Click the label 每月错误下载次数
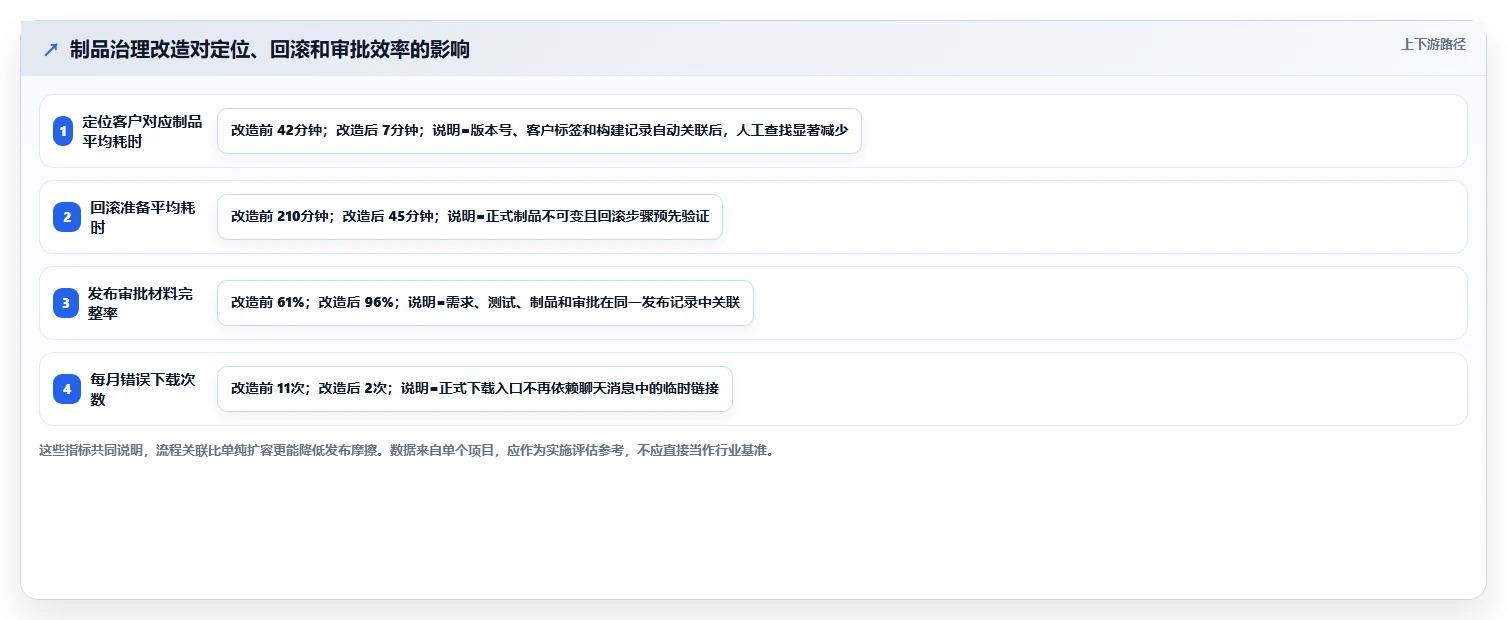1507x620 pixels. pos(143,389)
